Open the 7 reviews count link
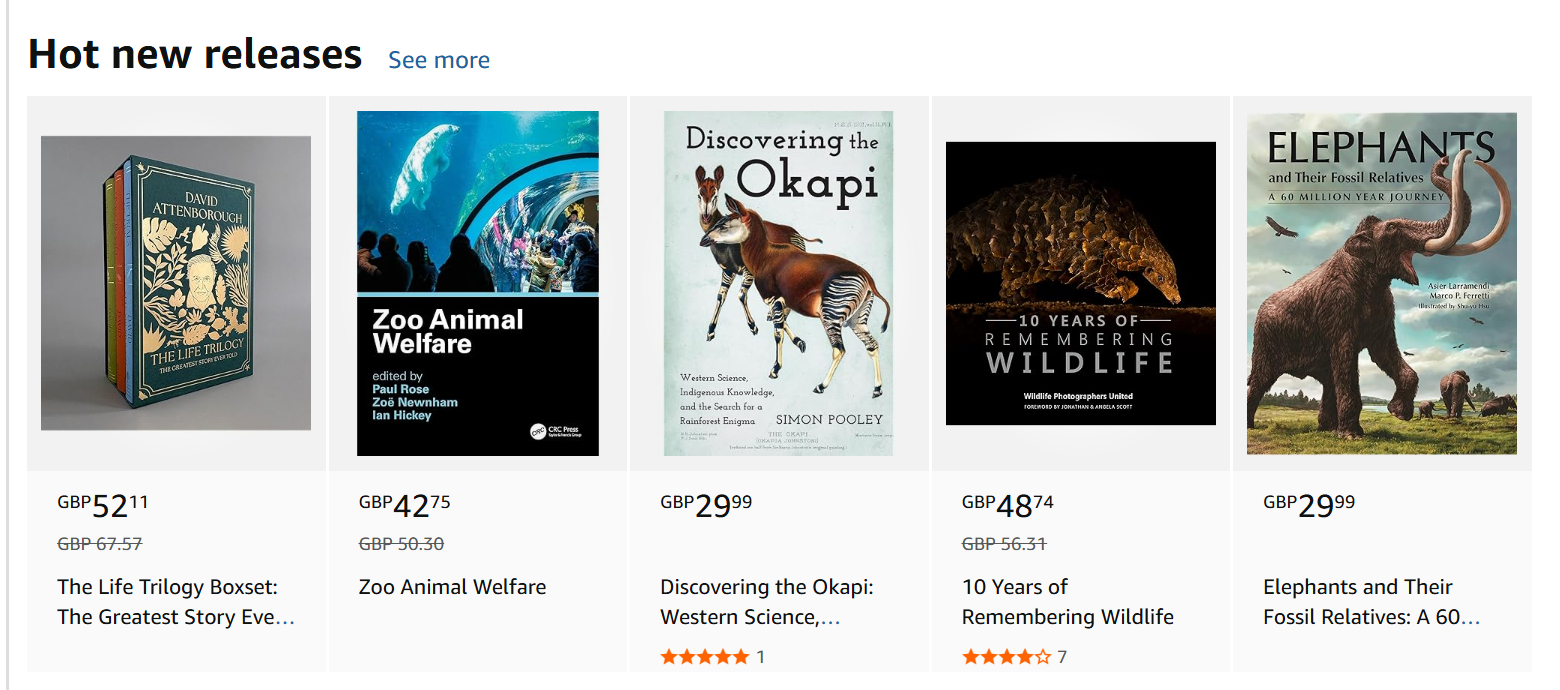 coord(1062,657)
